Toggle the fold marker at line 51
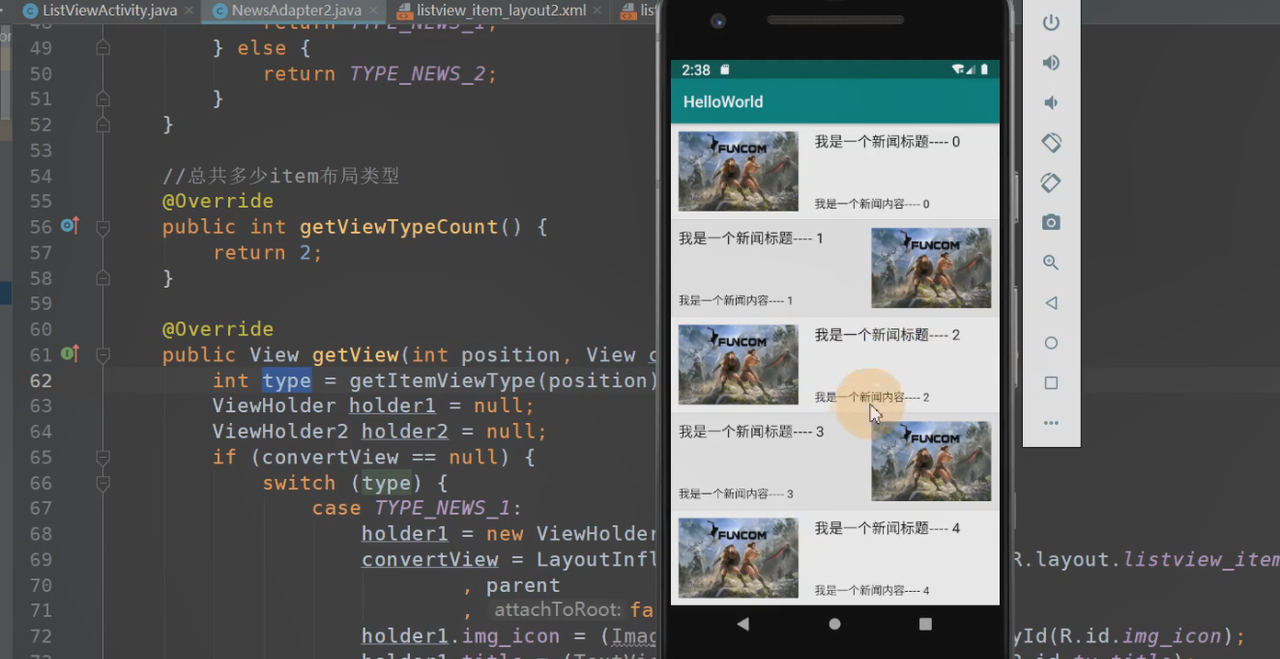The height and width of the screenshot is (659, 1280). tap(102, 99)
